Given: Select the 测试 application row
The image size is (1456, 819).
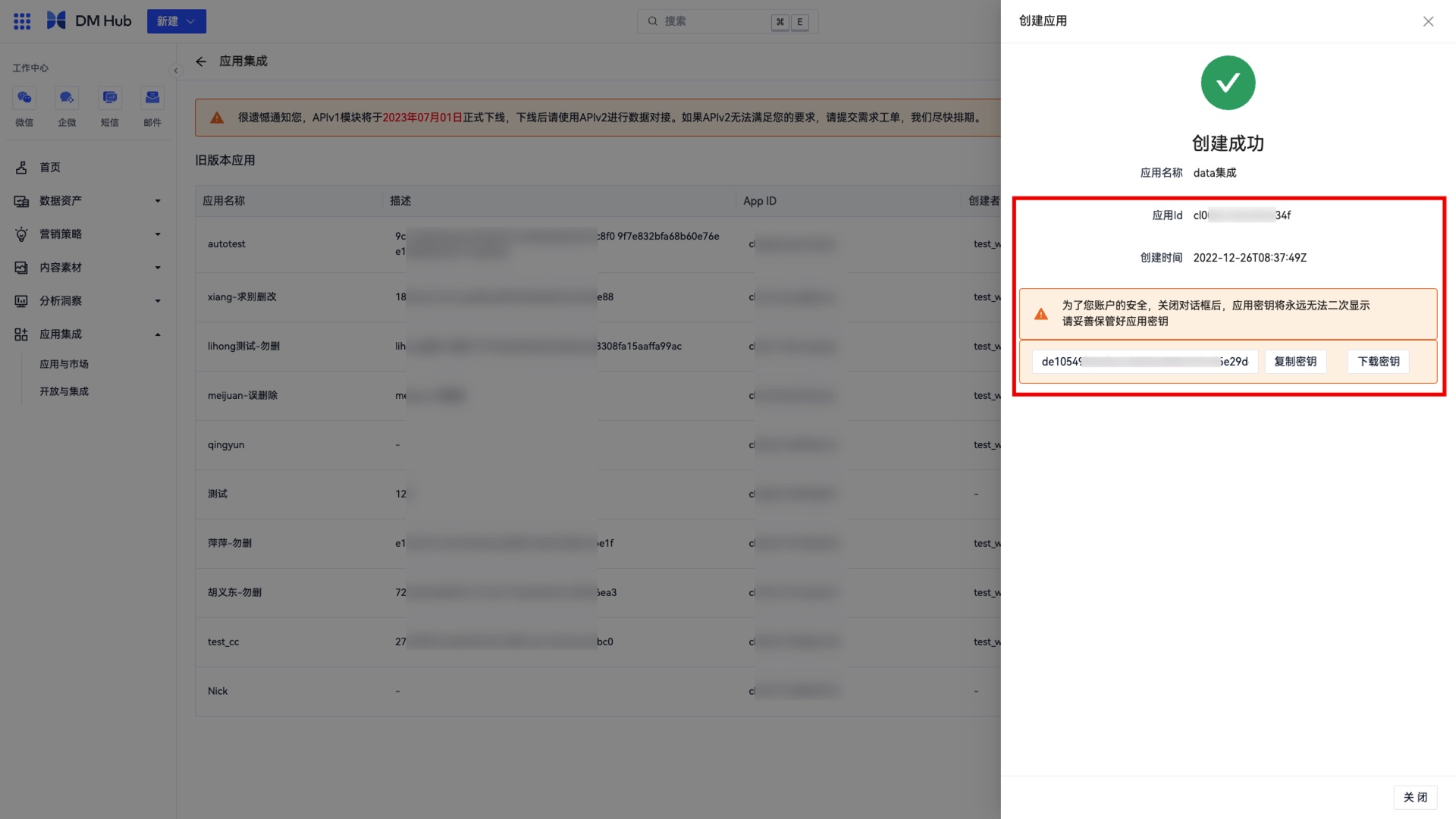Looking at the screenshot, I should [x=598, y=494].
